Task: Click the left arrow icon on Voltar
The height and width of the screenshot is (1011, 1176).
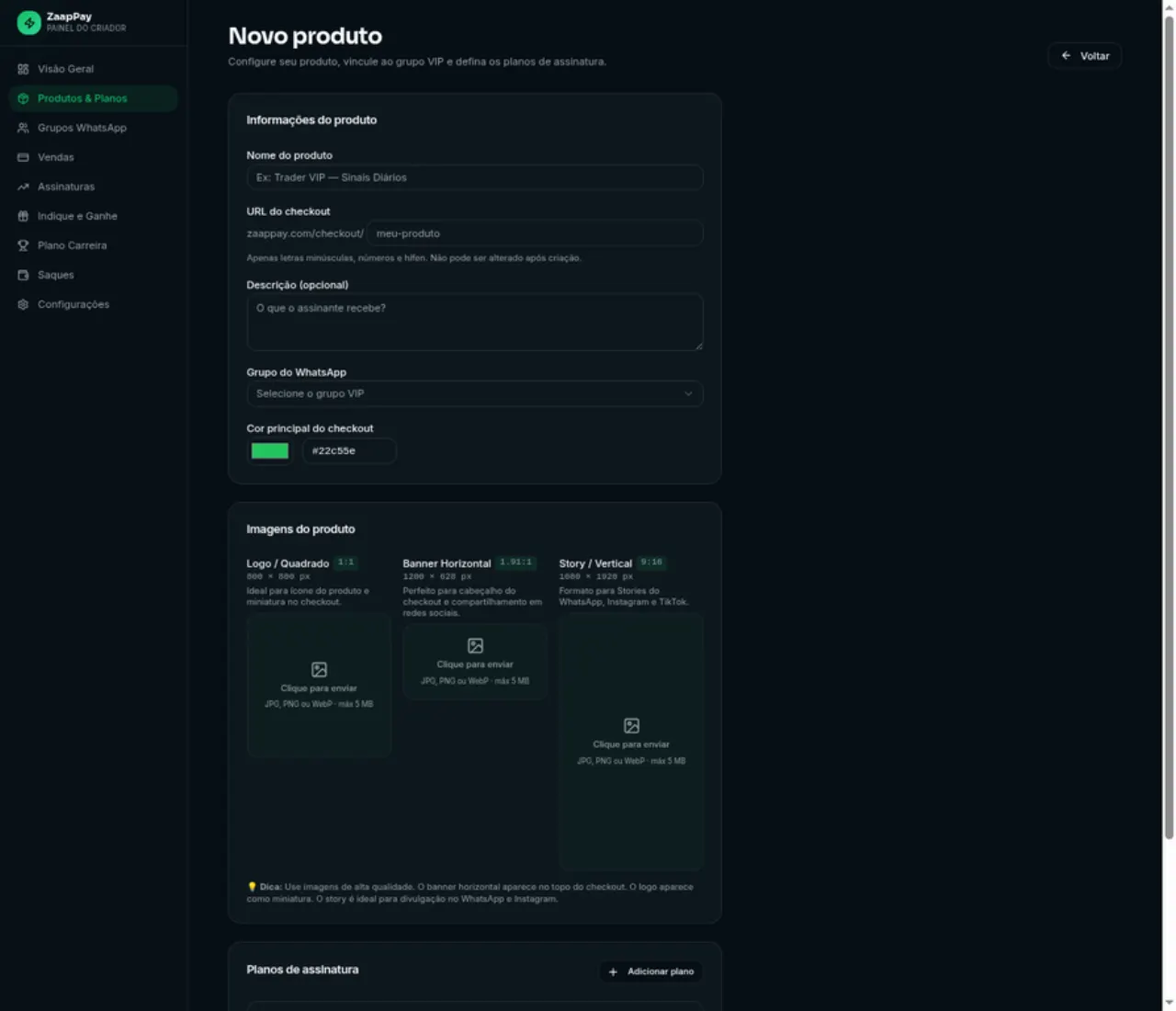Action: [1066, 56]
